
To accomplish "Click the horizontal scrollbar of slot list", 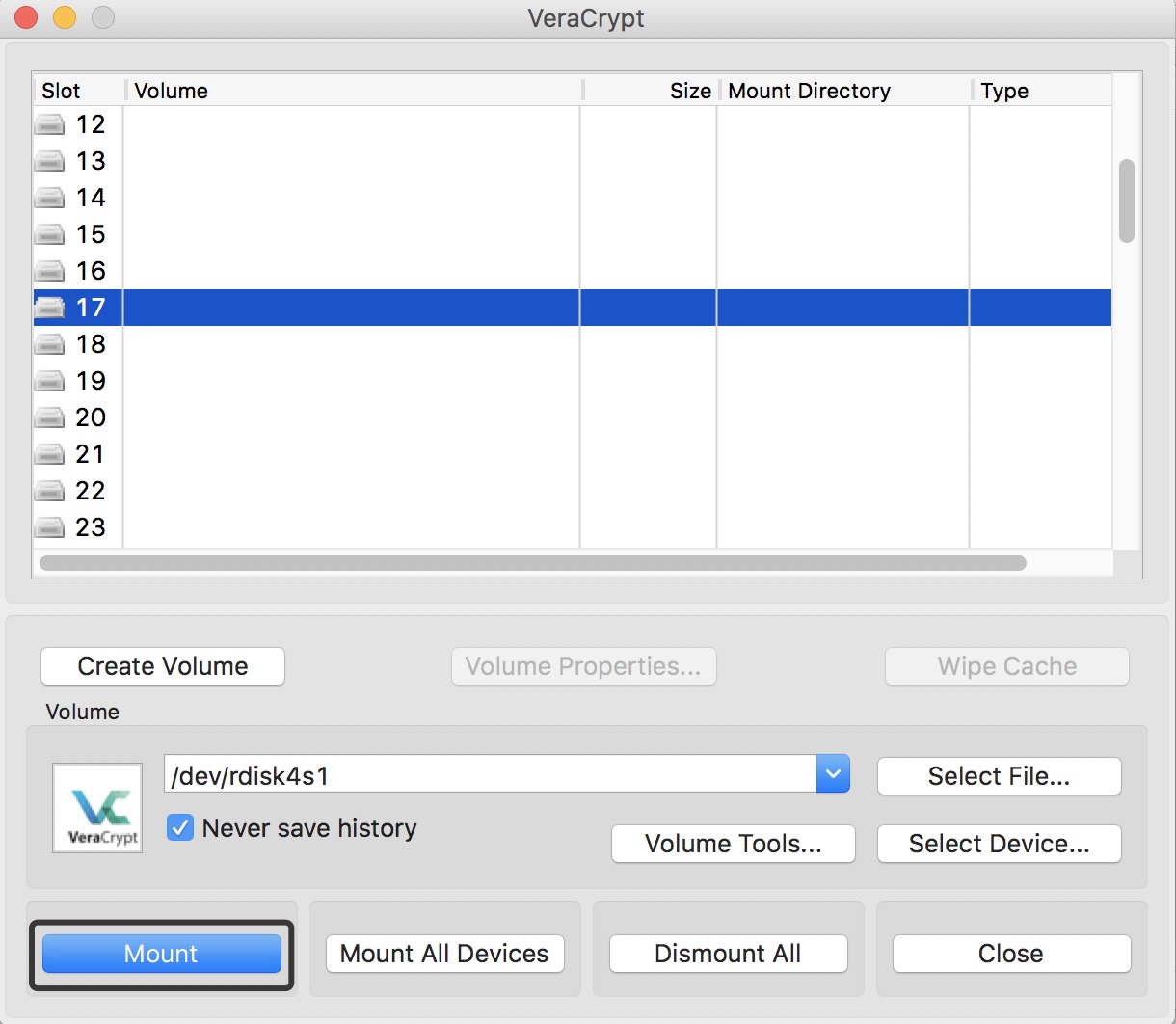I will point(533,563).
